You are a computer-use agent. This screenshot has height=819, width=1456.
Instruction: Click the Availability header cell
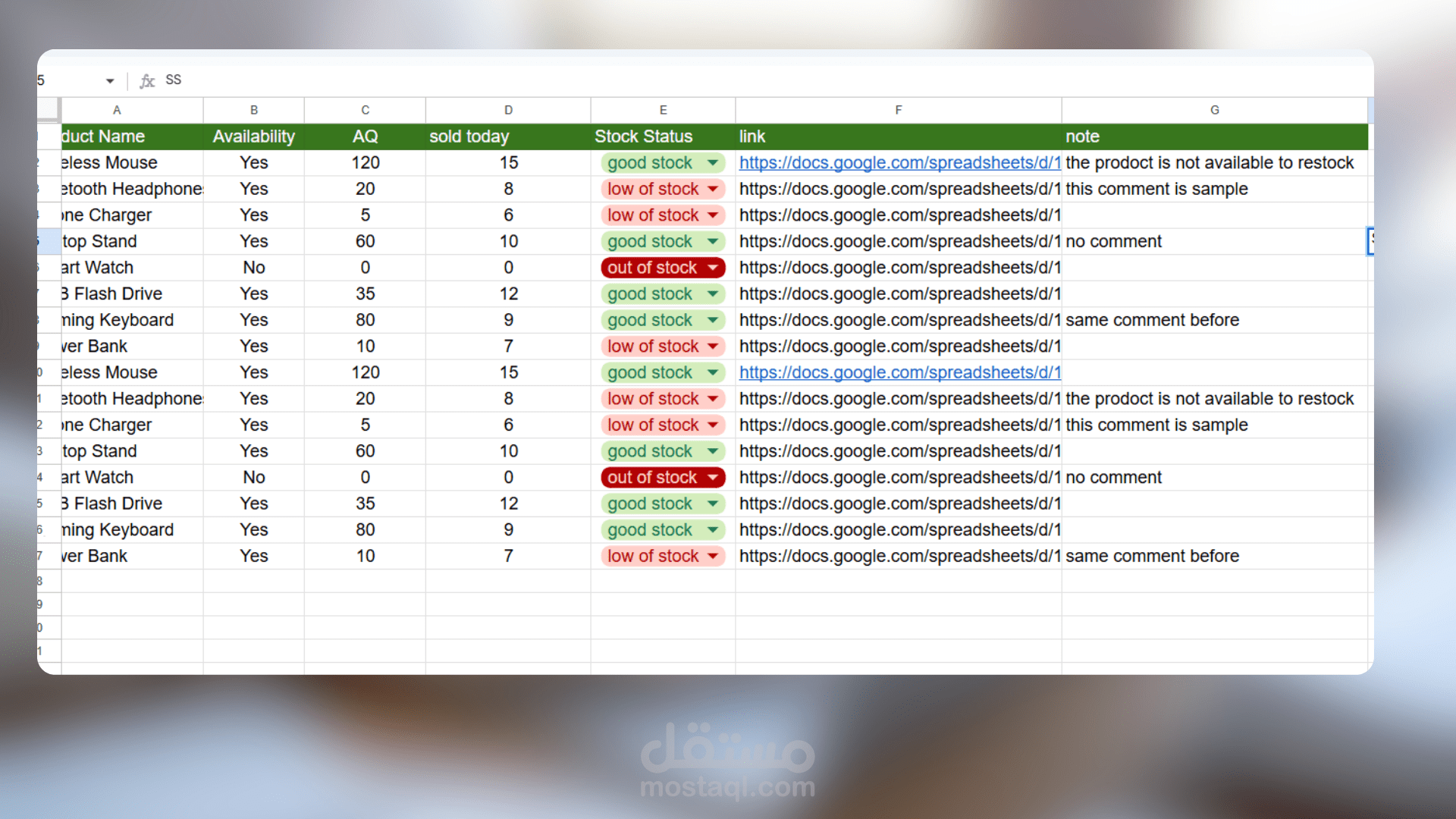point(254,136)
